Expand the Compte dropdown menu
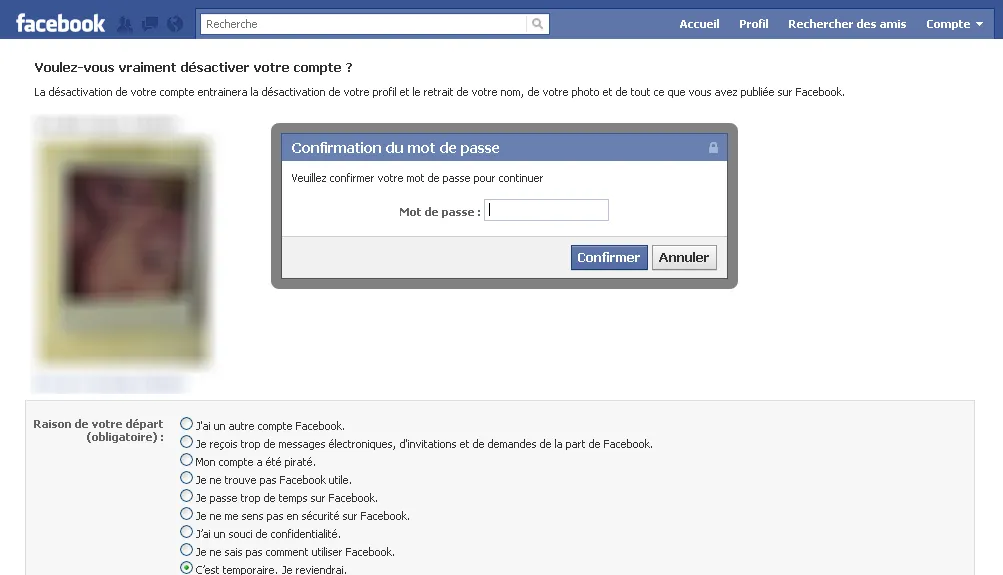This screenshot has height=575, width=1003. [x=954, y=24]
